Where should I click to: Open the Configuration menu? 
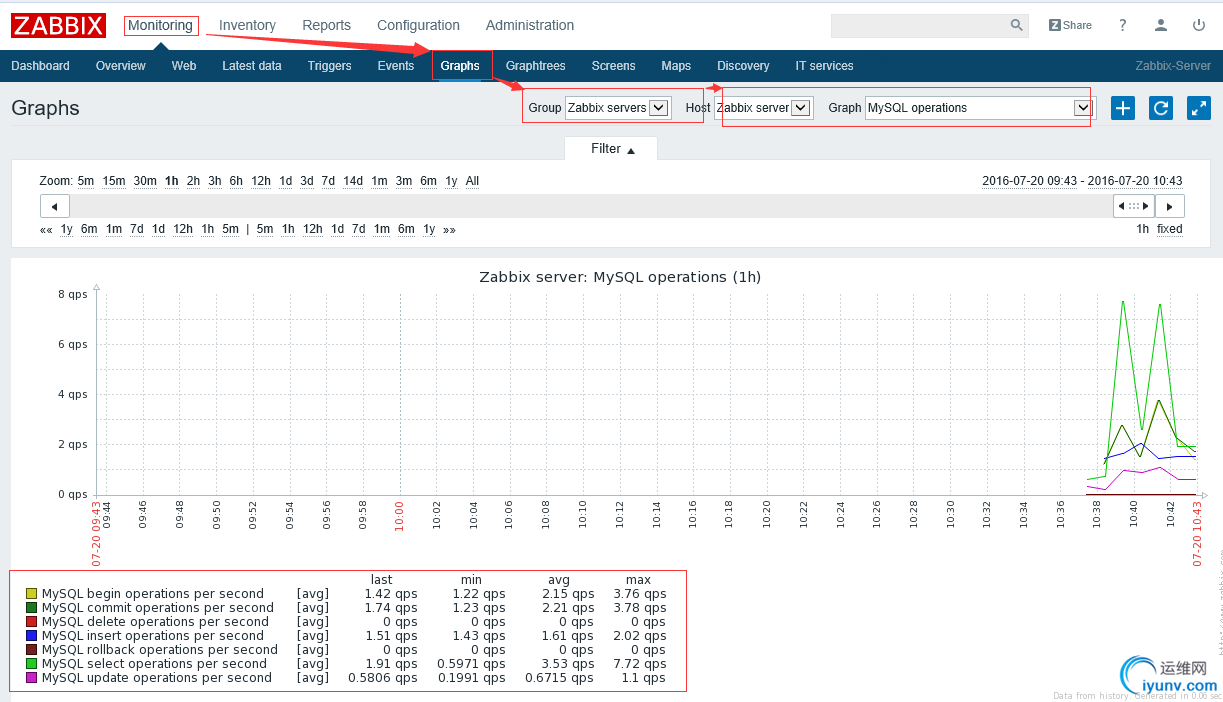pos(418,25)
